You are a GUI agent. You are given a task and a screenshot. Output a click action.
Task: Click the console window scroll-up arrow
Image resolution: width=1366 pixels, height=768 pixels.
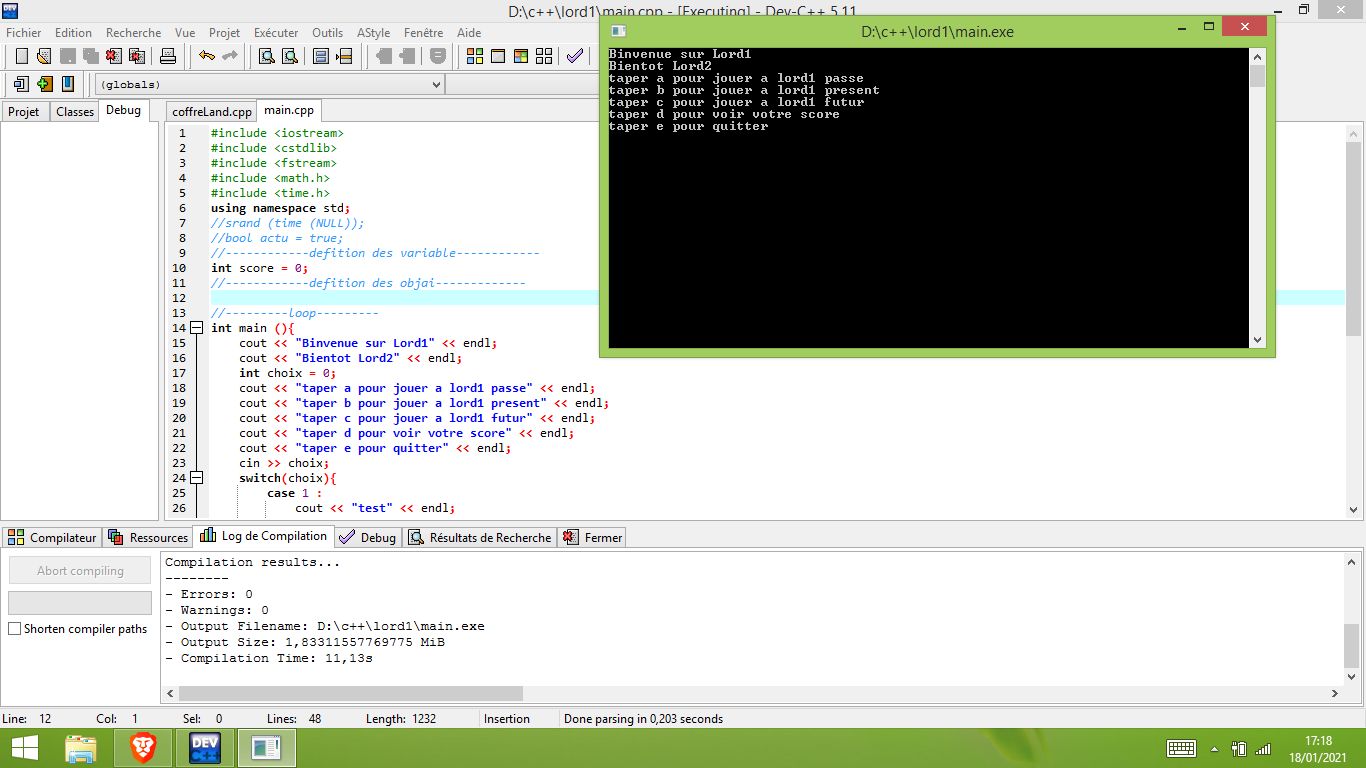(x=1257, y=56)
